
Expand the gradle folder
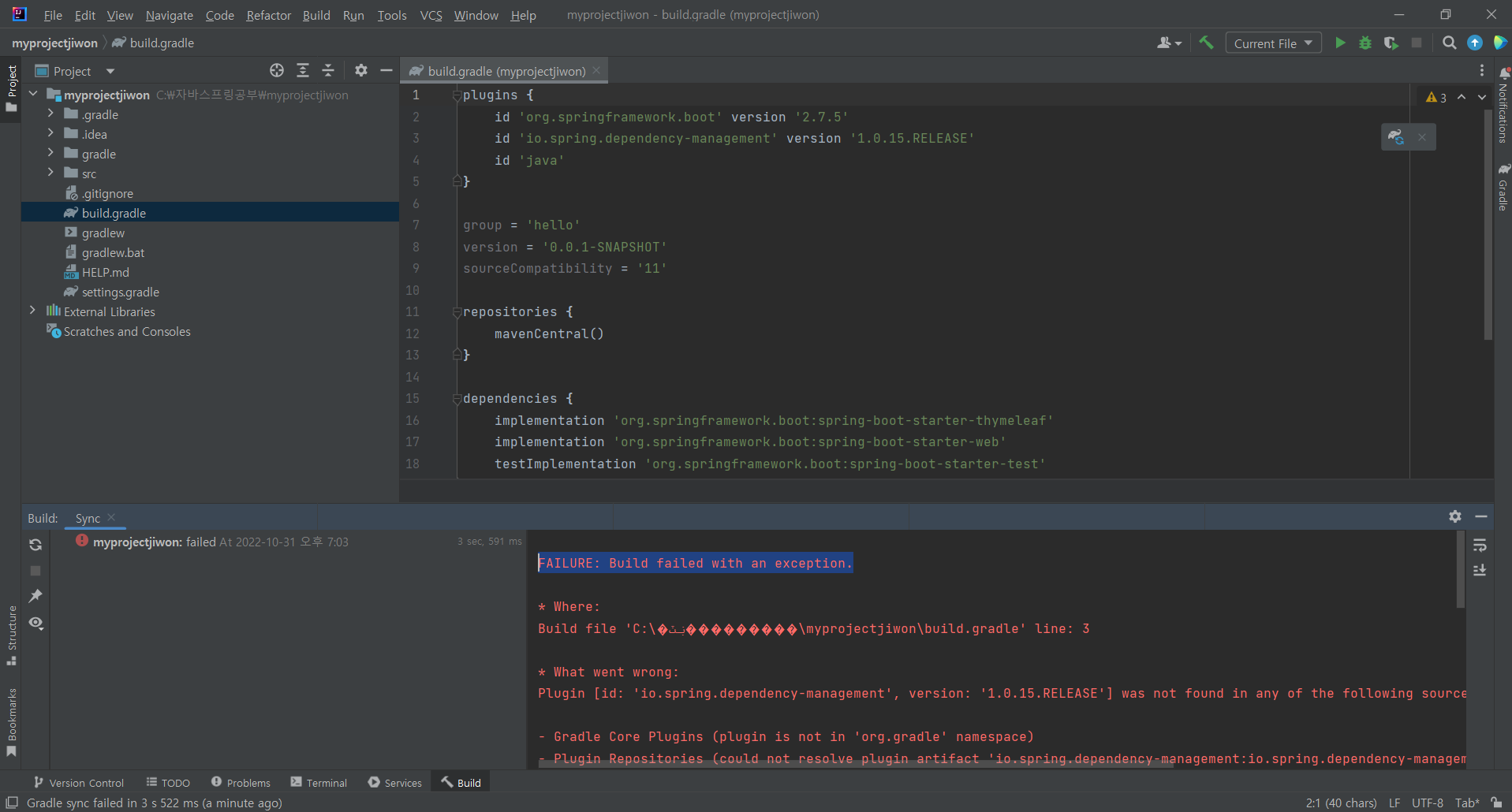click(x=50, y=153)
